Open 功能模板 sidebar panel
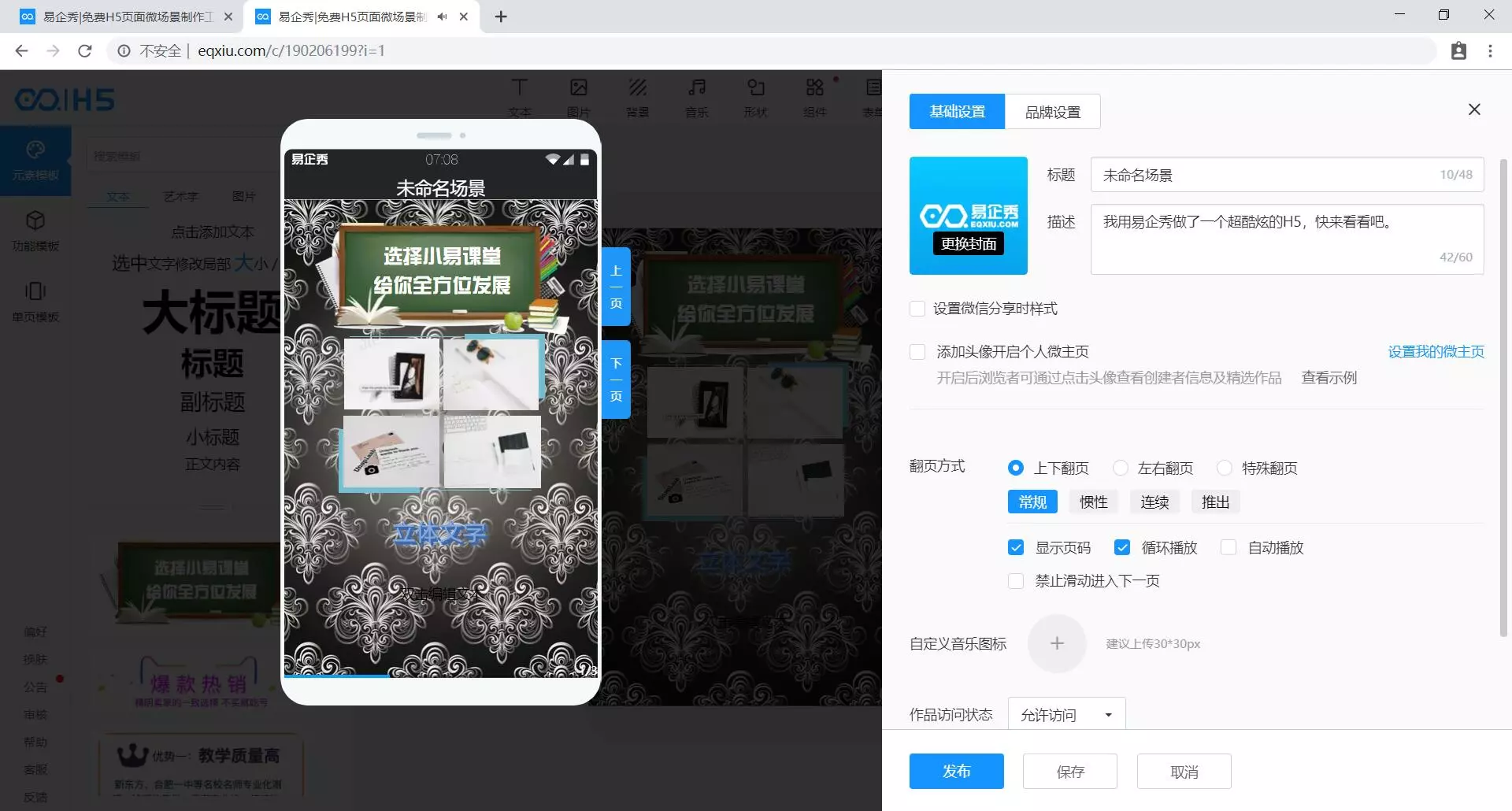1512x811 pixels. point(35,231)
